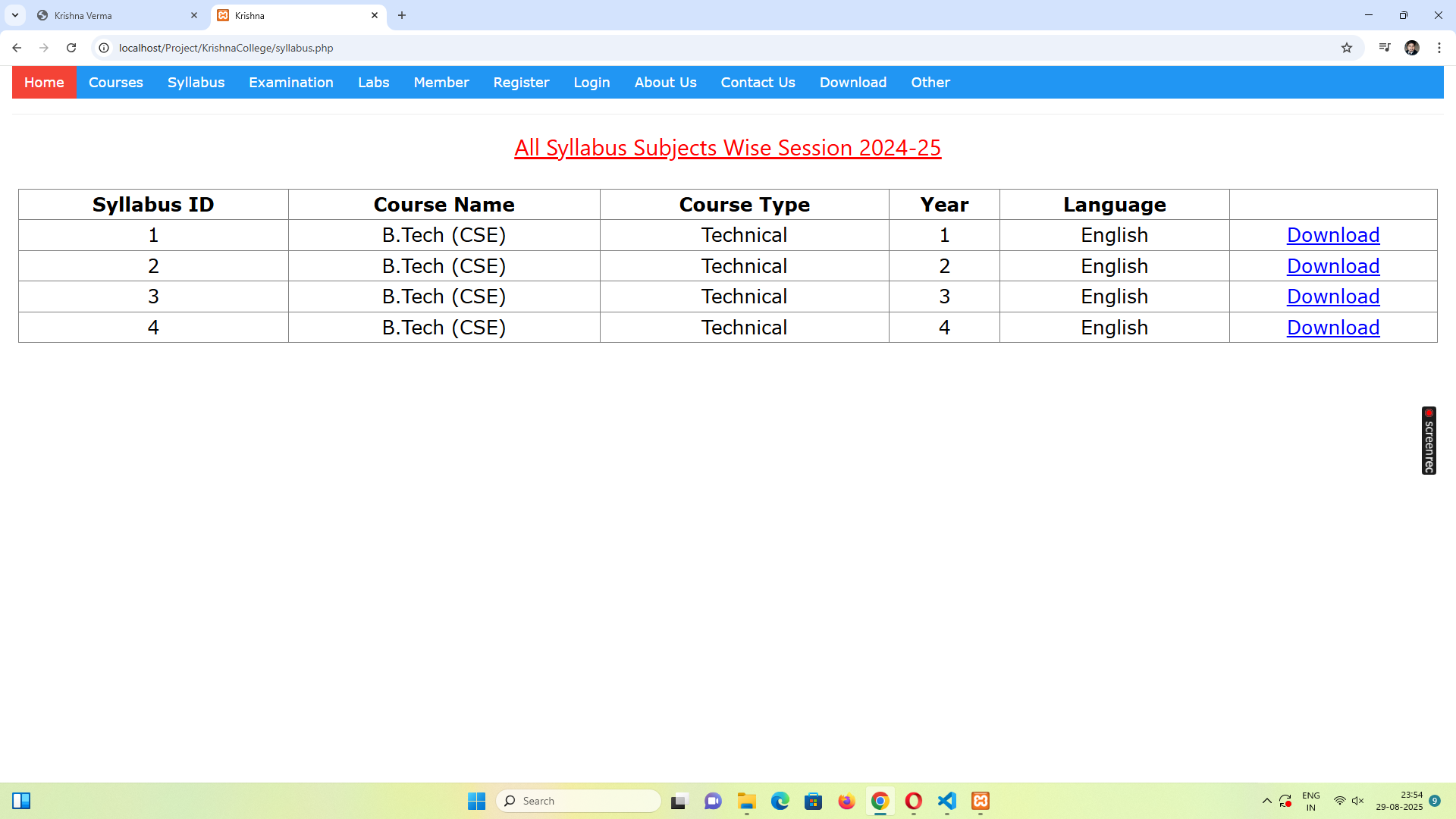Launch Microsoft Edge from taskbar
The height and width of the screenshot is (819, 1456).
click(x=780, y=801)
